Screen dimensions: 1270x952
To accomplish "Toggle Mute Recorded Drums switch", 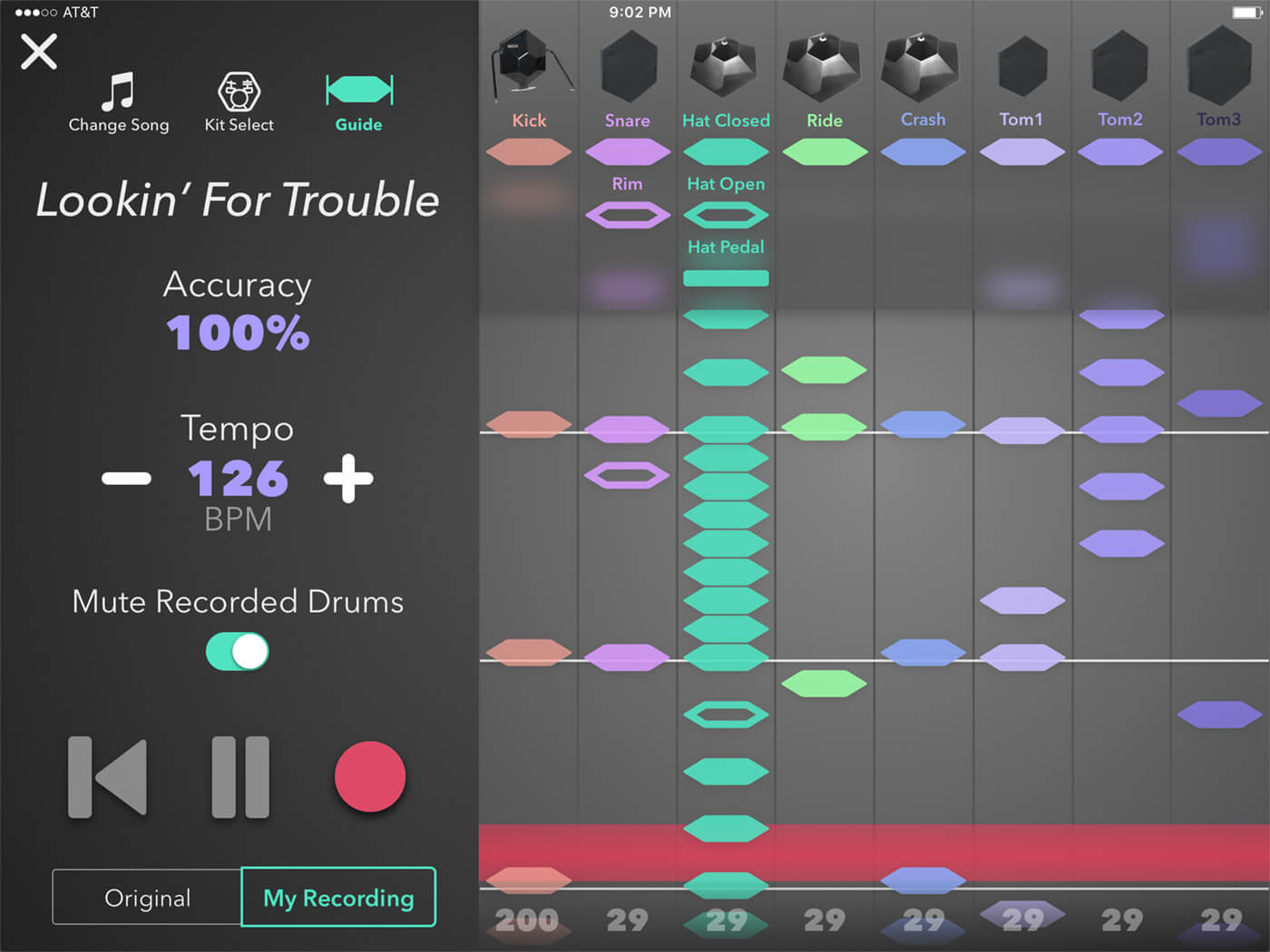I will click(238, 651).
